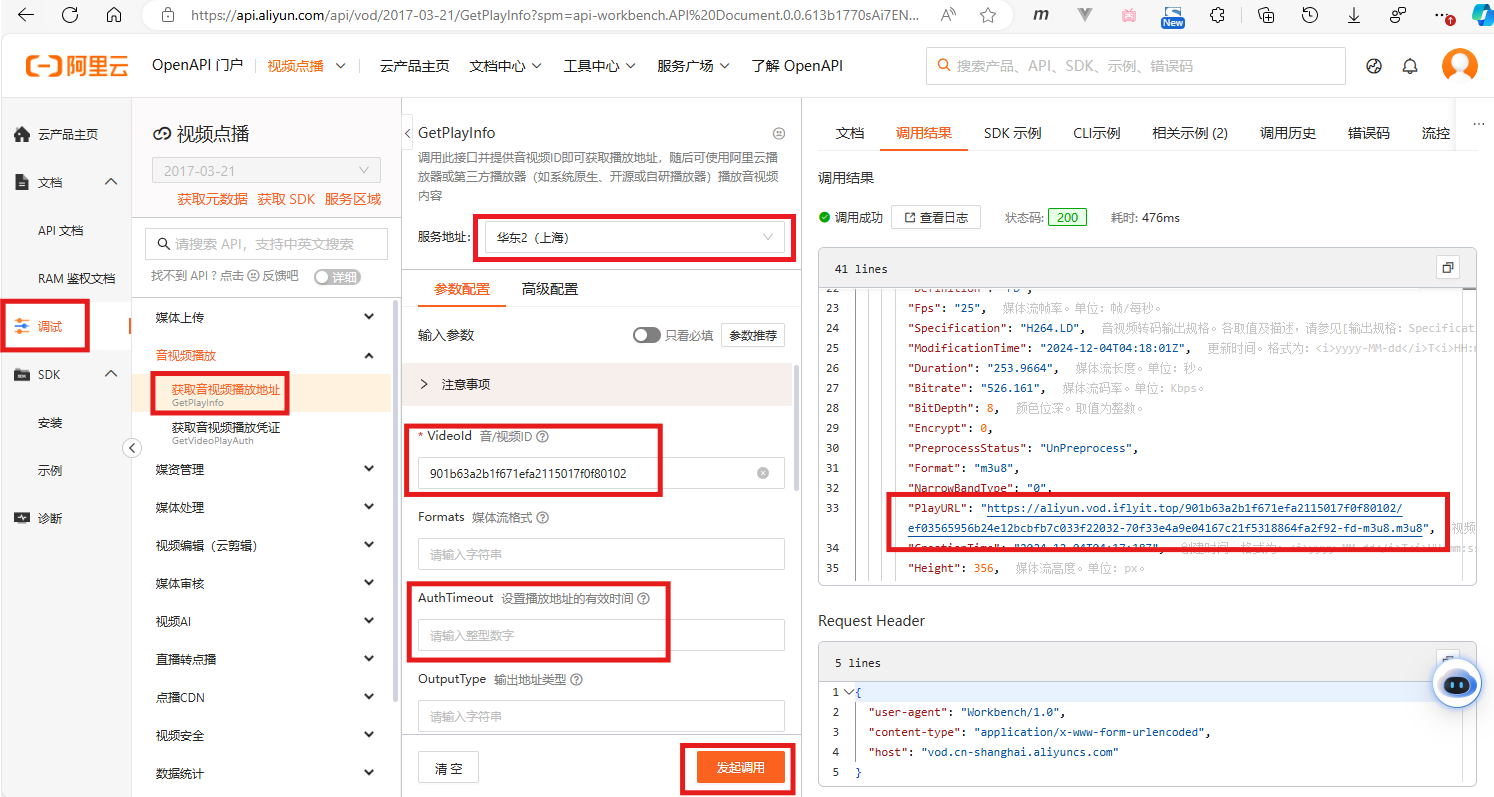Collapse the Request Header JSON with fold arrow
Viewport: 1494px width, 797px height.
click(849, 692)
